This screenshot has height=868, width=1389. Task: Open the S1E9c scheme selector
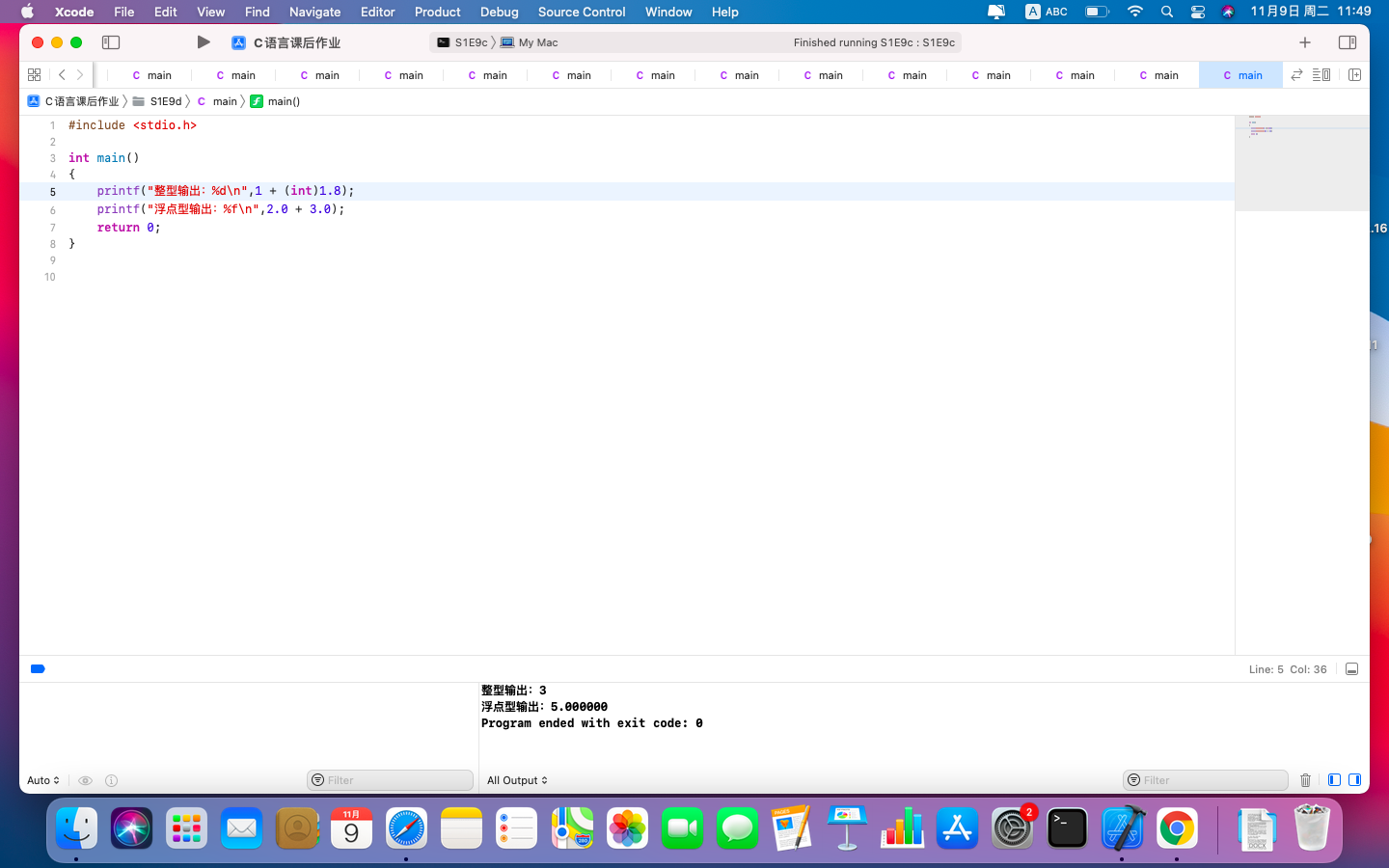(462, 42)
